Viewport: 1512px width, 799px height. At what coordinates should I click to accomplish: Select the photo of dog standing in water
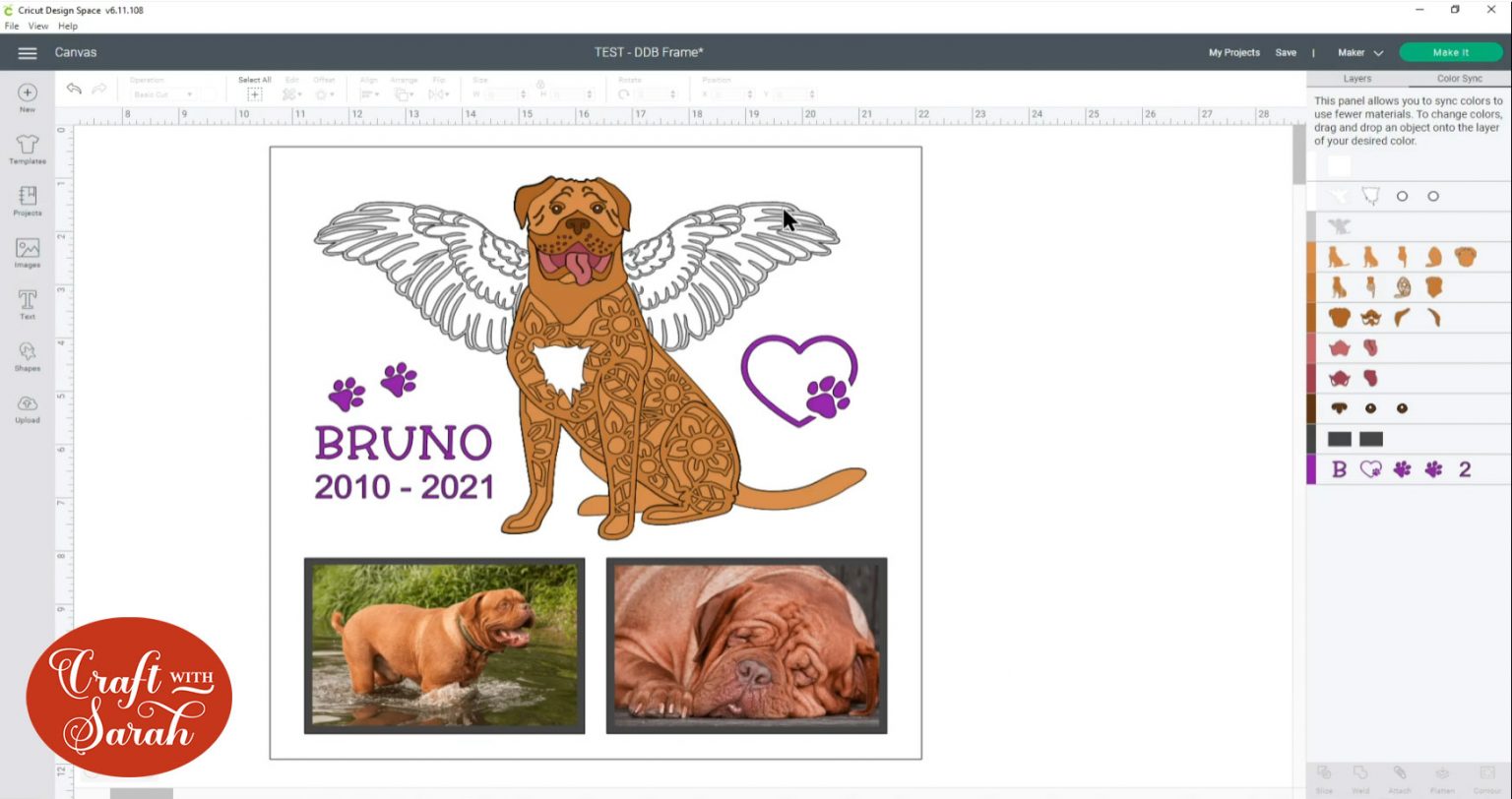coord(444,645)
